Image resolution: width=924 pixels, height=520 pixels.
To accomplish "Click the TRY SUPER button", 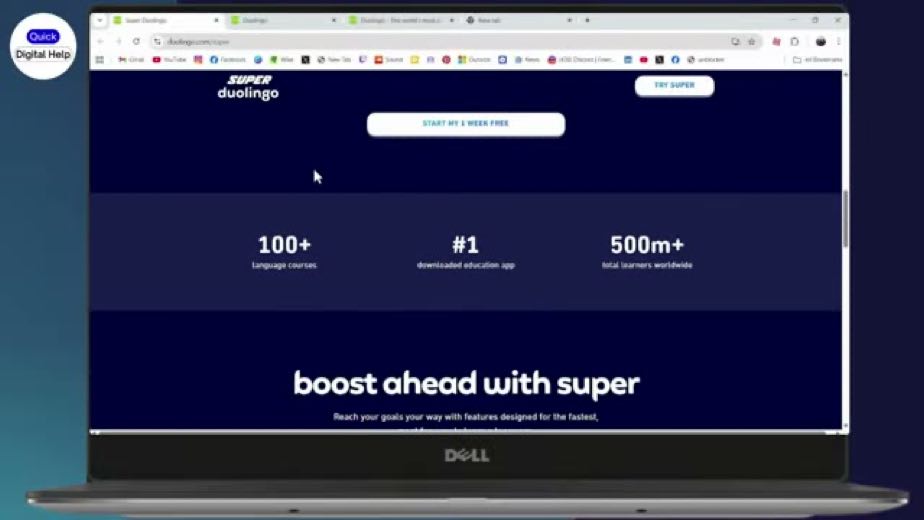I will click(674, 85).
